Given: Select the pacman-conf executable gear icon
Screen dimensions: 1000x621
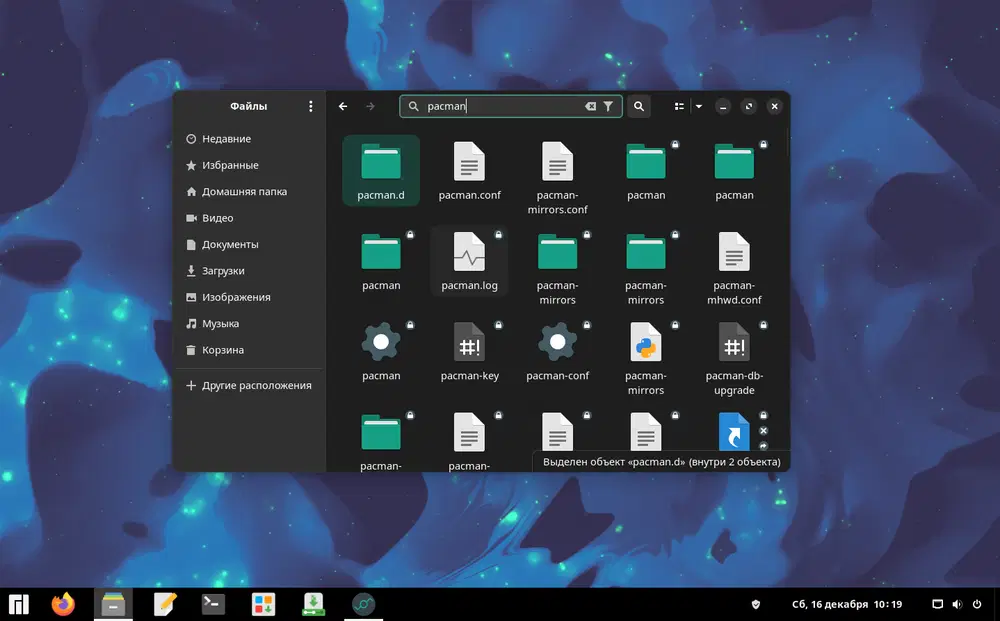Looking at the screenshot, I should [558, 342].
